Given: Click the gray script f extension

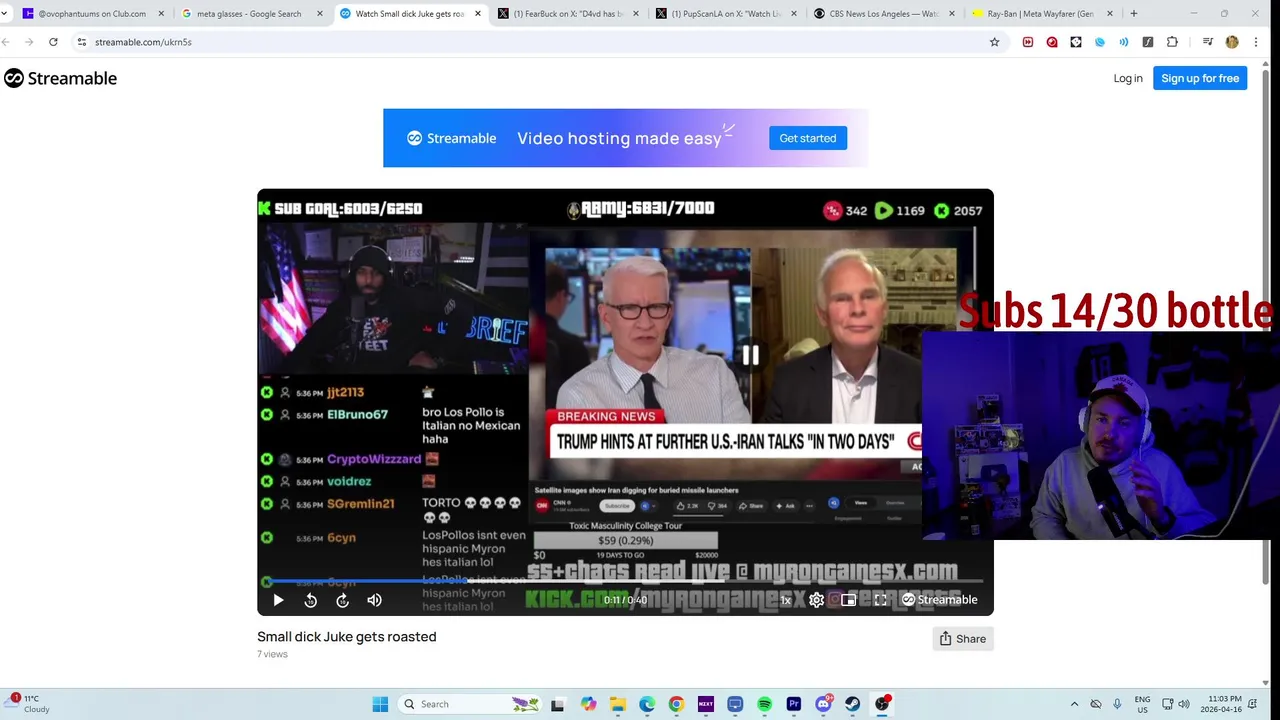Looking at the screenshot, I should coord(1148,42).
